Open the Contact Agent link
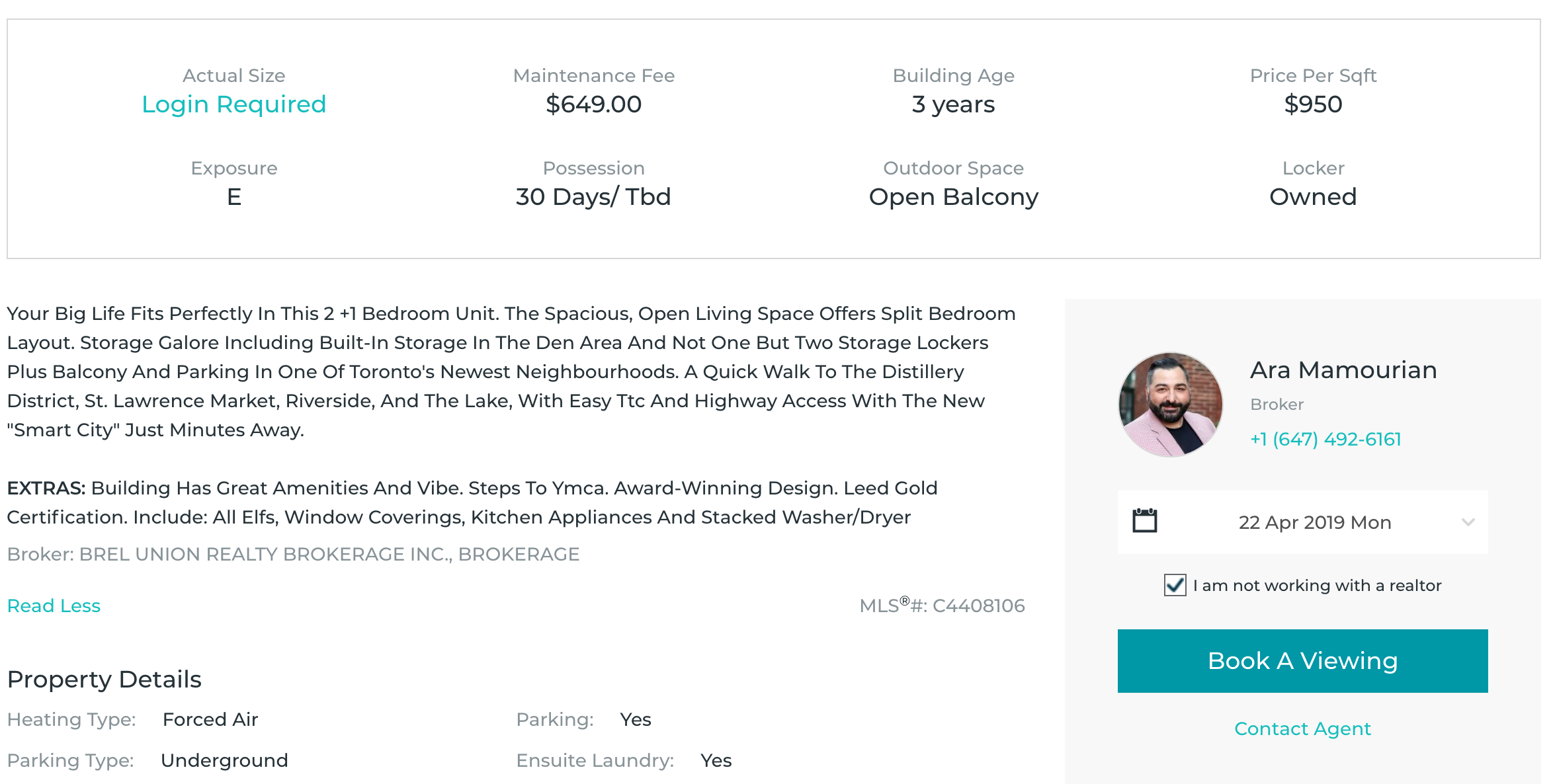This screenshot has width=1553, height=784. pyautogui.click(x=1302, y=728)
